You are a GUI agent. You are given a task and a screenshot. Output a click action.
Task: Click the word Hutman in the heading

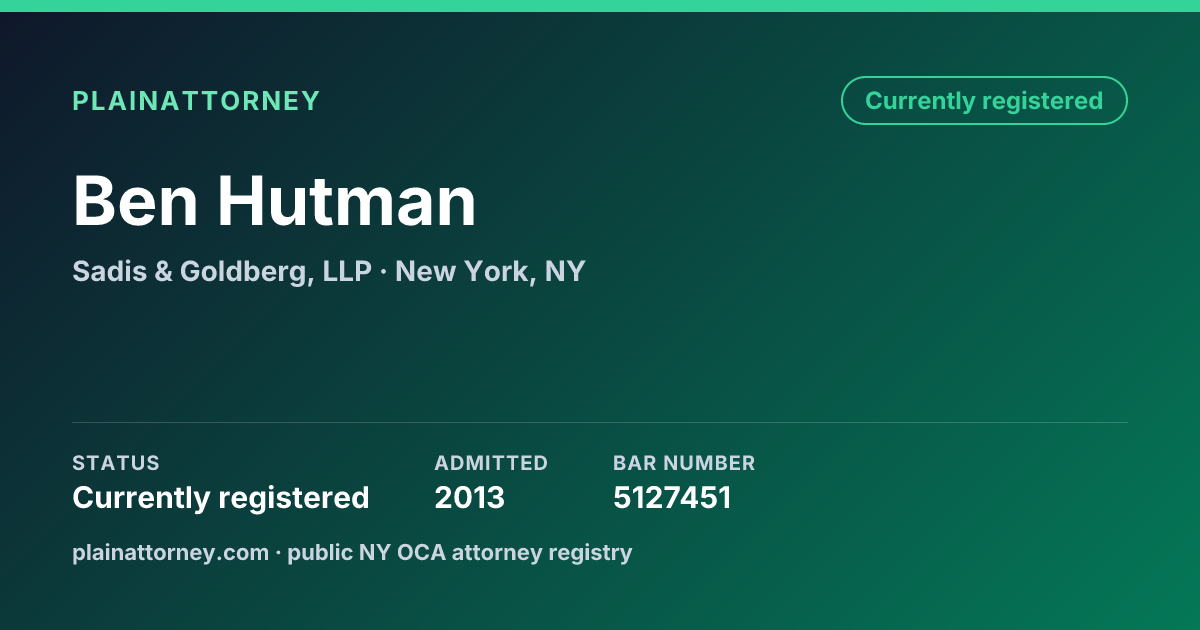[x=347, y=201]
